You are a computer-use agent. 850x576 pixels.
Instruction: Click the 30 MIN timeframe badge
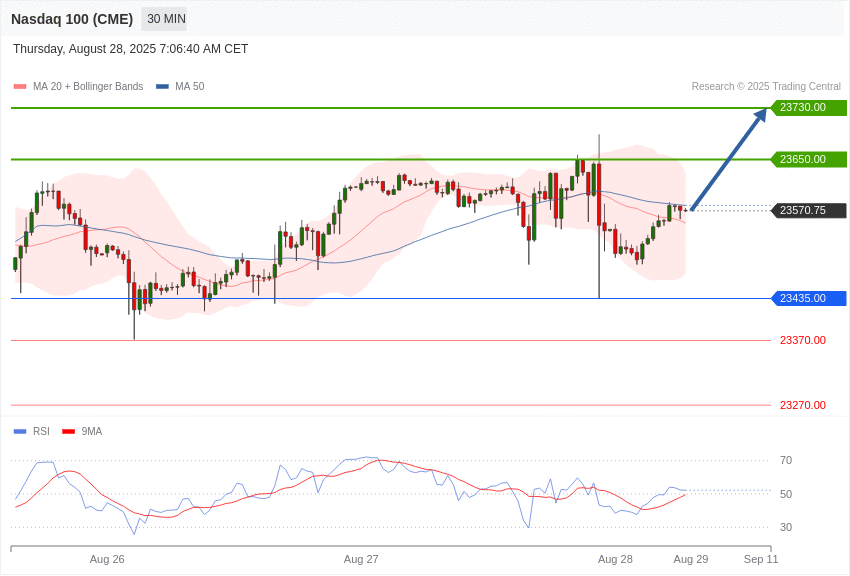[166, 19]
